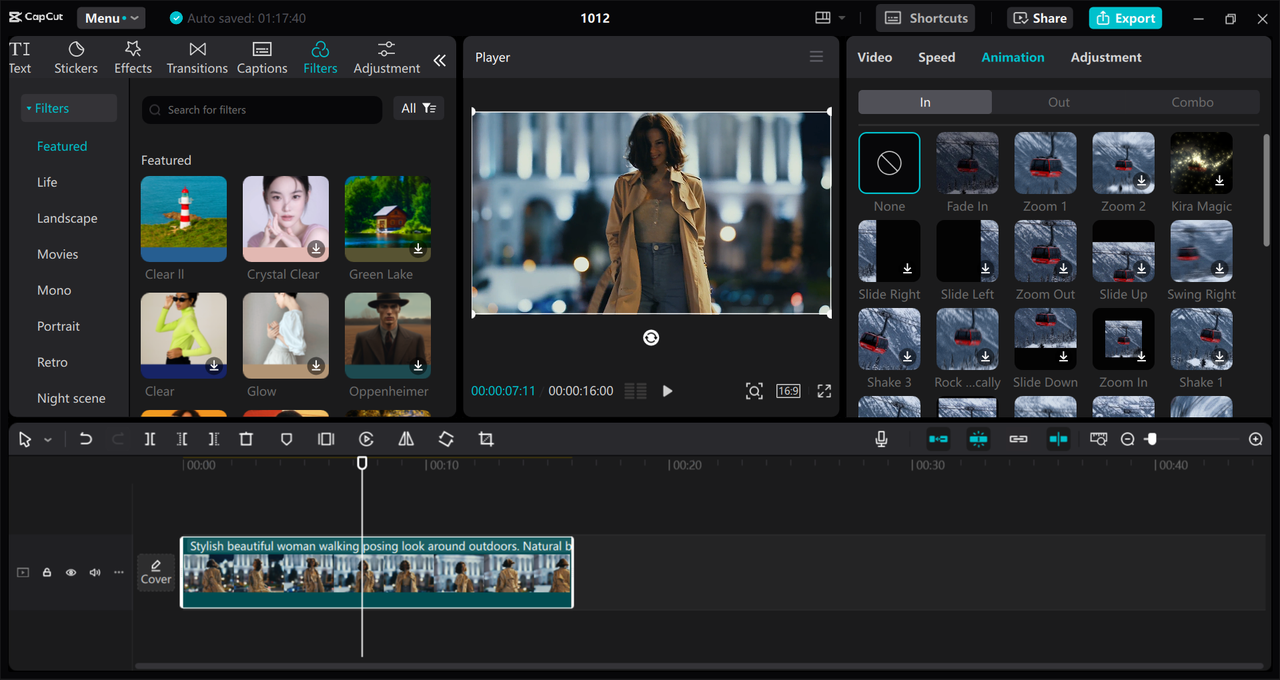Click the rotate handle below preview
1280x680 pixels.
coord(651,338)
